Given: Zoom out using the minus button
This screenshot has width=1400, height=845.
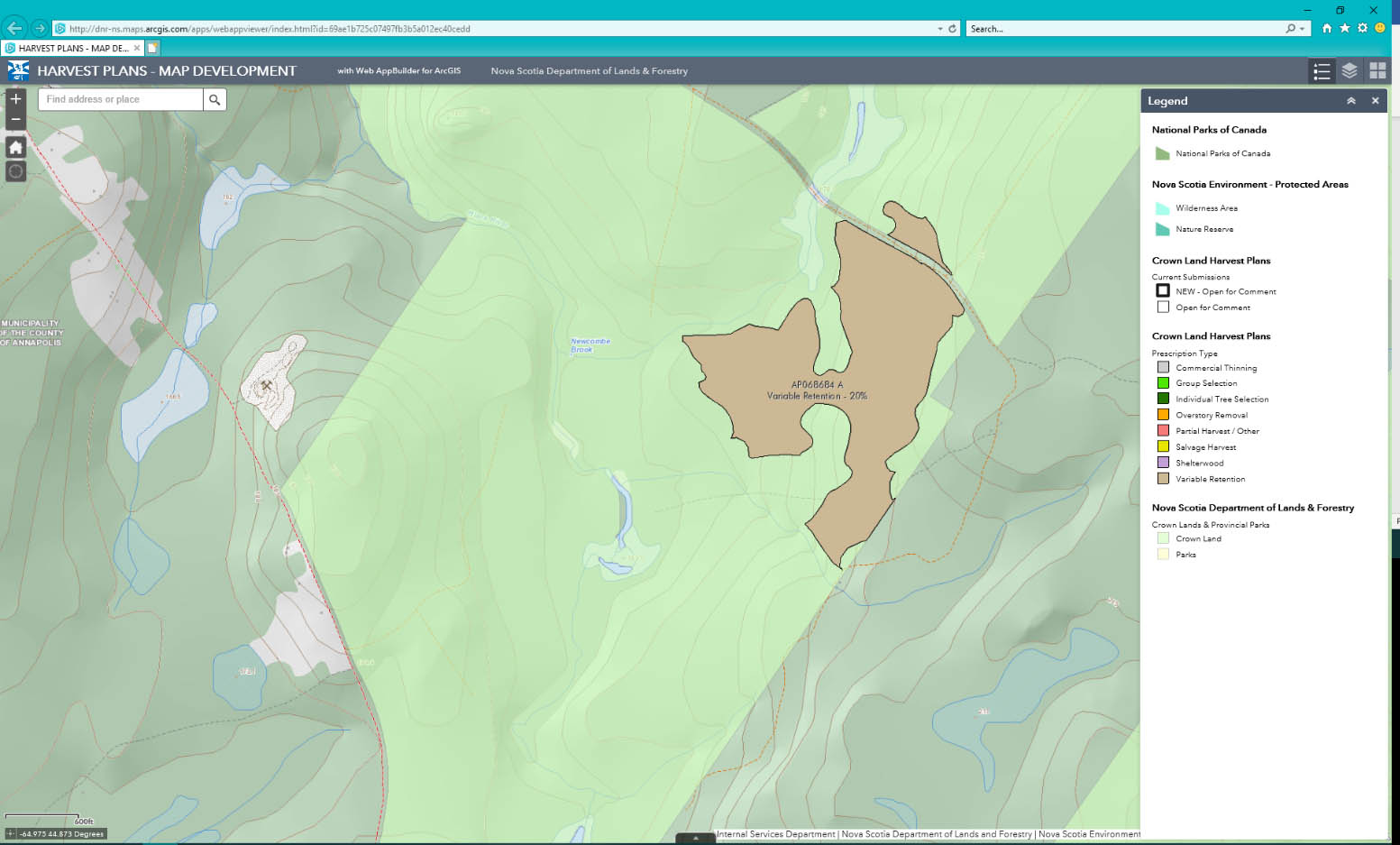Looking at the screenshot, I should [x=15, y=118].
